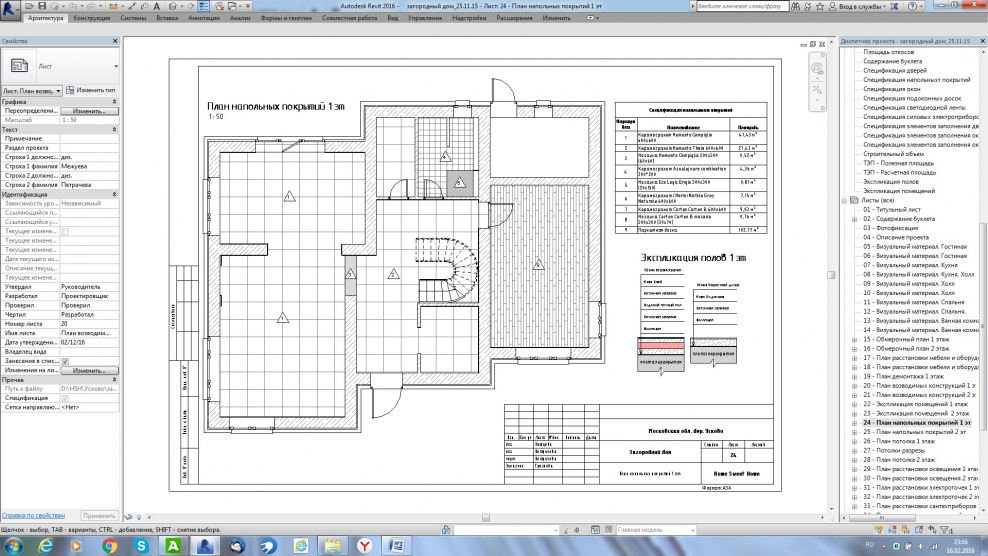Collapse the 'Графика' properties section
988x556 pixels.
pyautogui.click(x=113, y=102)
